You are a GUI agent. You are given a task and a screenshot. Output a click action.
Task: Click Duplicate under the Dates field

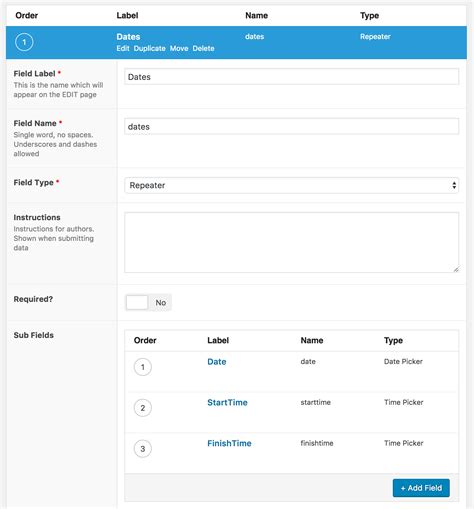point(149,48)
